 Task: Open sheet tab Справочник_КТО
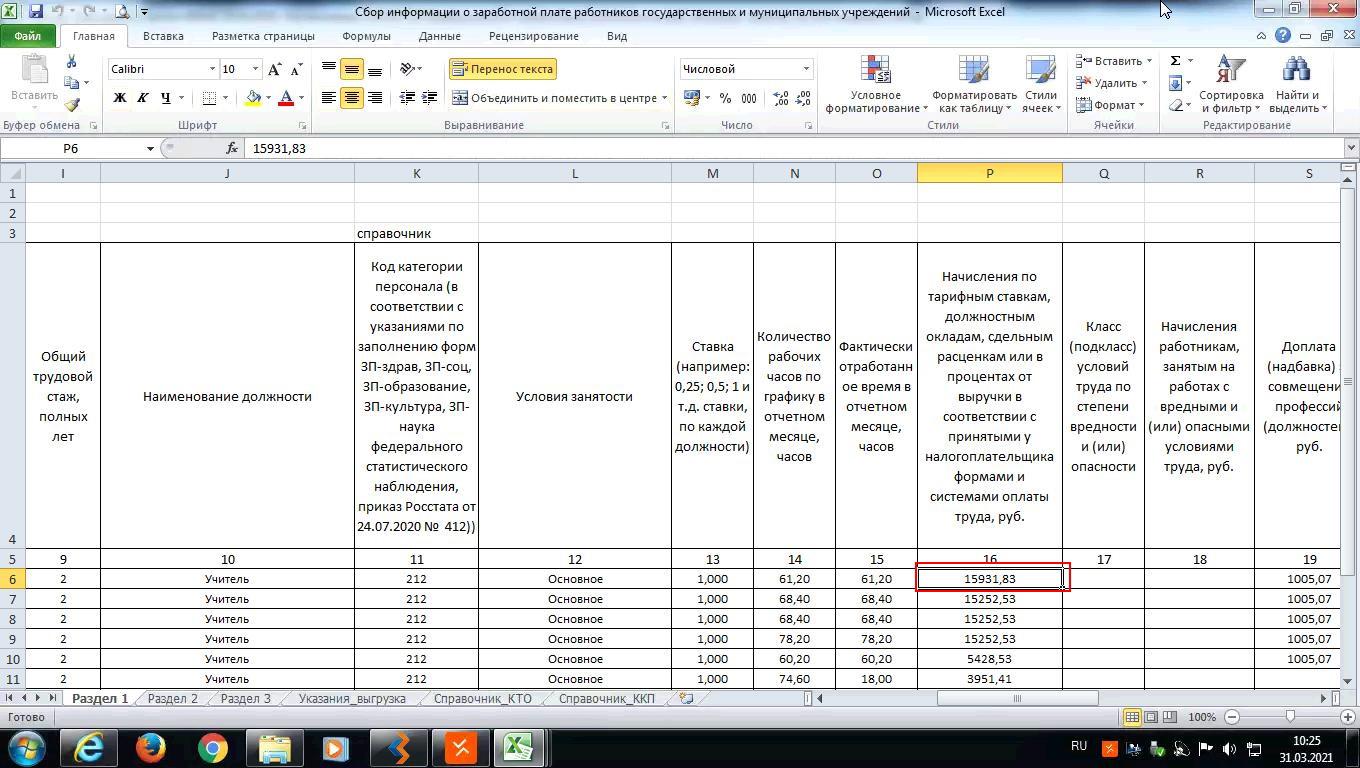[x=483, y=699]
